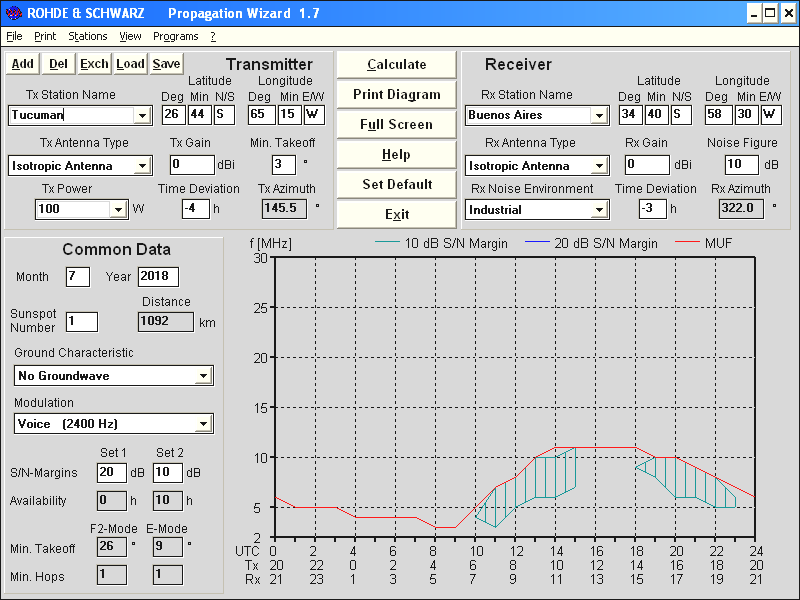Open the File menu

coord(14,36)
